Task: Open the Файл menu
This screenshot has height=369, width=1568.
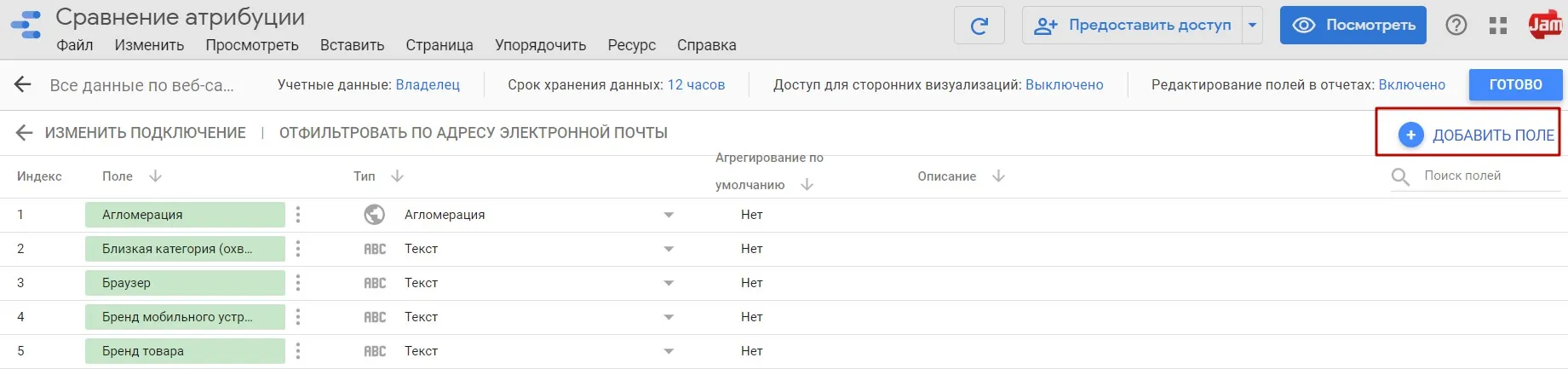Action: click(75, 45)
